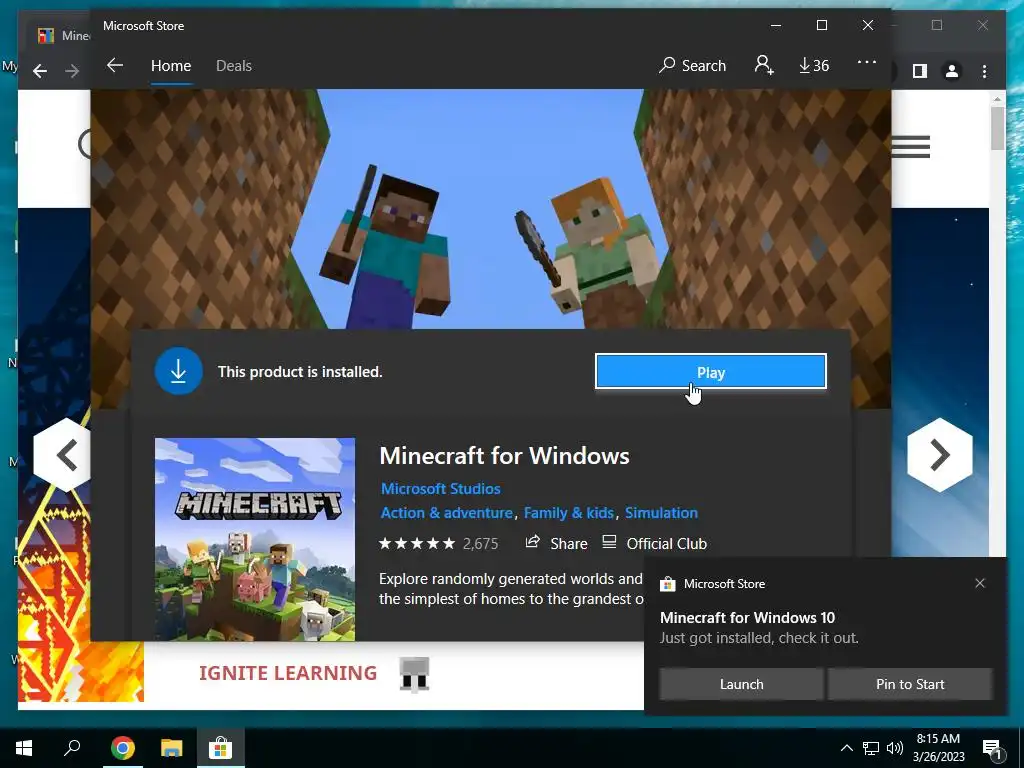Screen dimensions: 1024x768
Task: Go back using Microsoft Store back arrow
Action: pyautogui.click(x=115, y=65)
